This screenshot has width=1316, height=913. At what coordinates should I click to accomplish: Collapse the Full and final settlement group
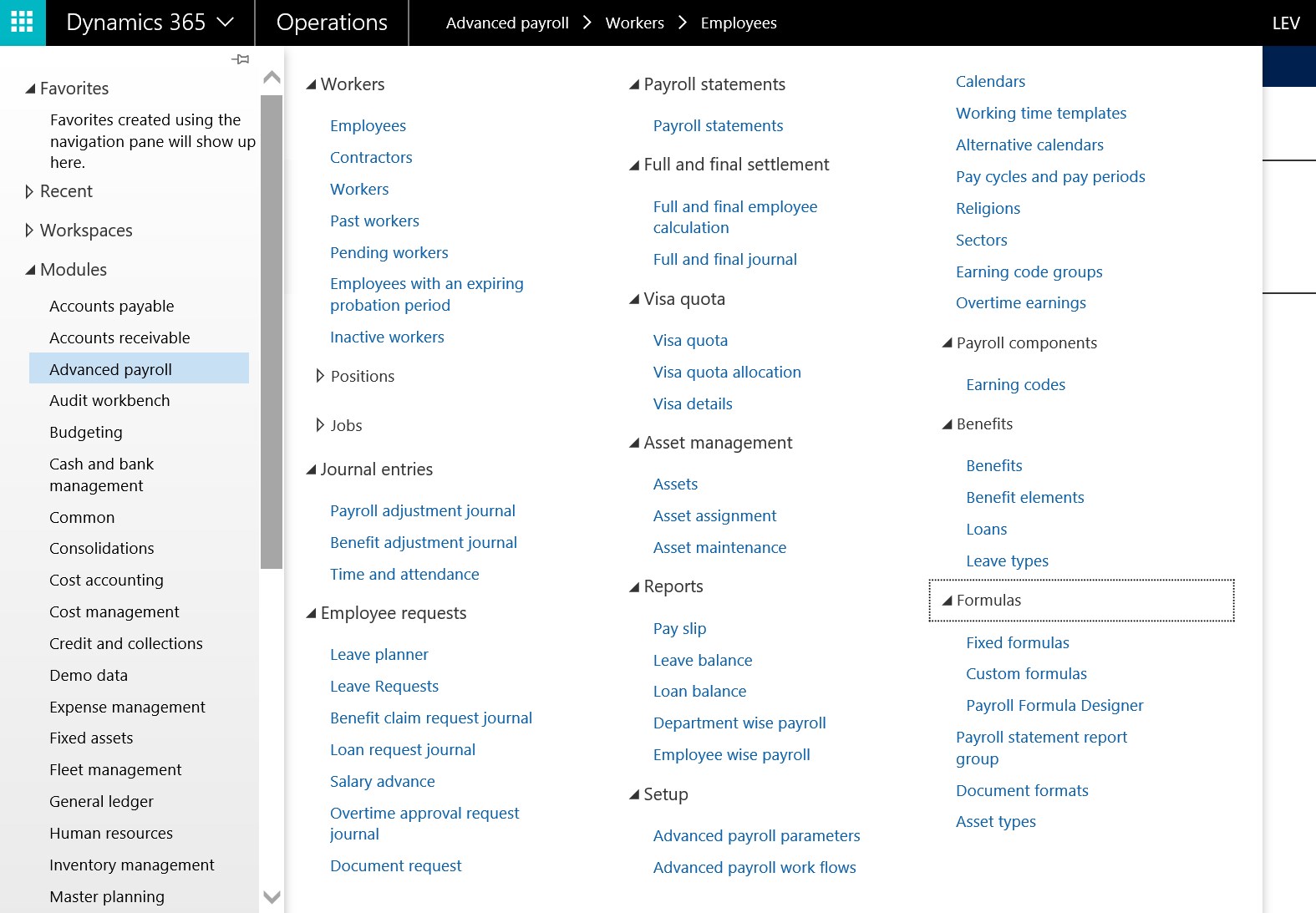(x=634, y=165)
